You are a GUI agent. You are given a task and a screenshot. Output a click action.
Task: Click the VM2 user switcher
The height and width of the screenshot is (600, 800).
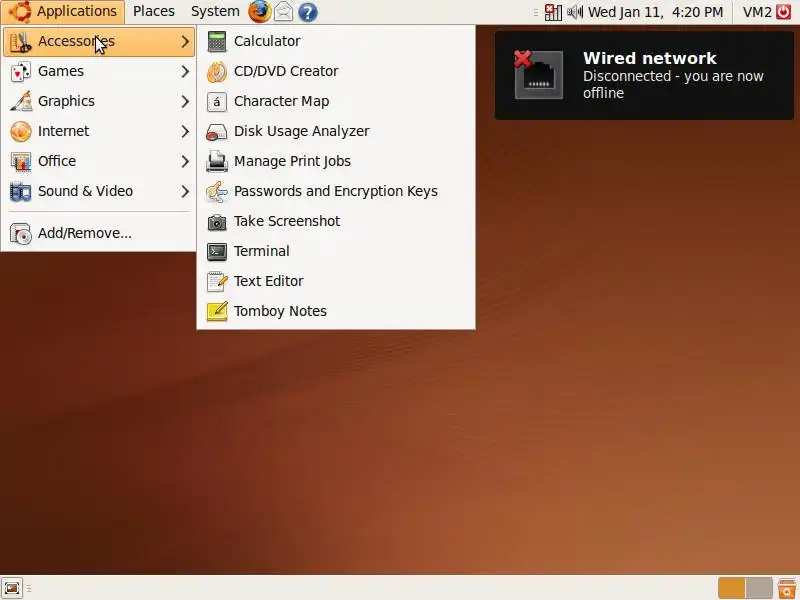(x=757, y=12)
